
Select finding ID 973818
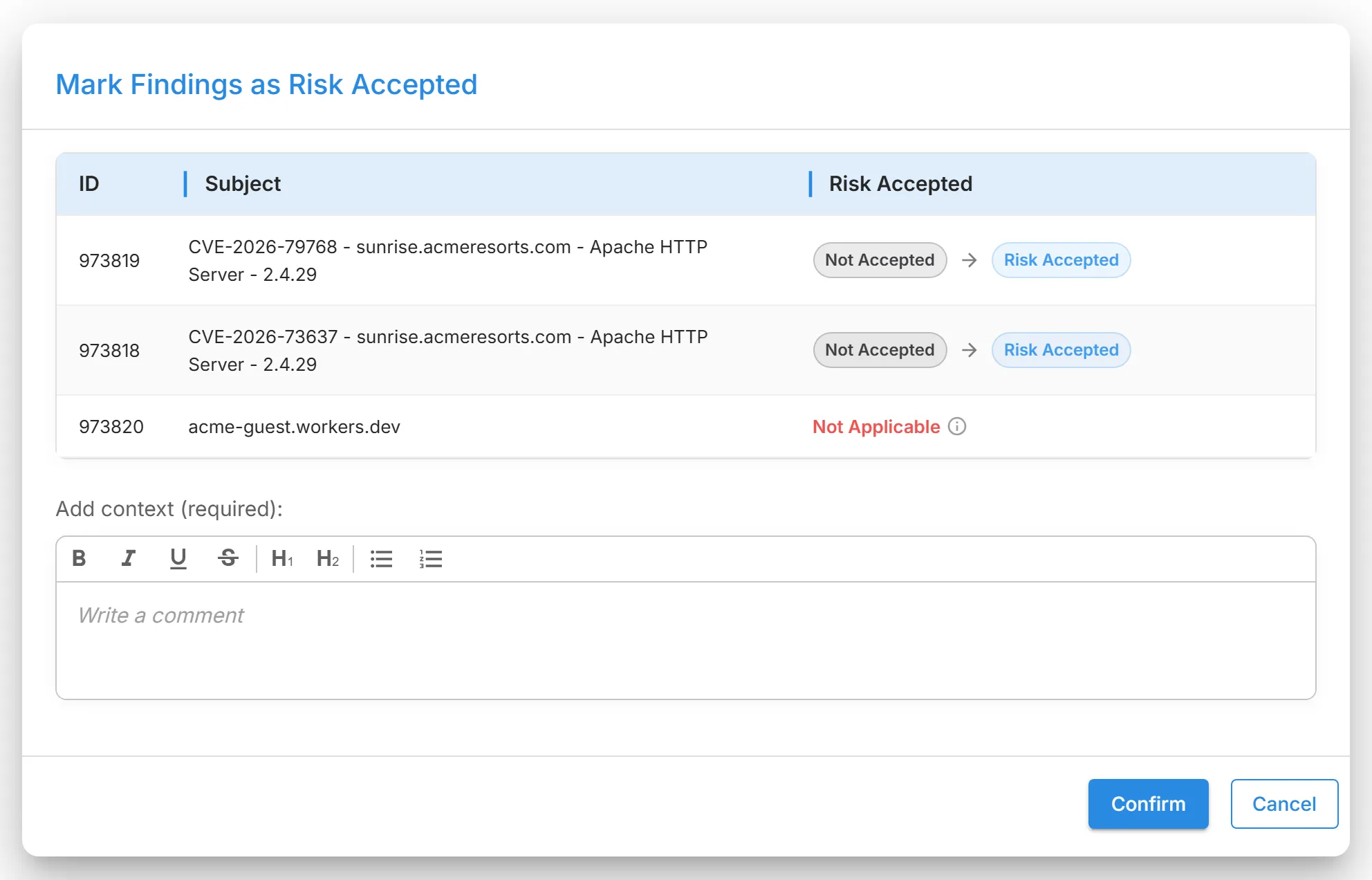pyautogui.click(x=109, y=351)
